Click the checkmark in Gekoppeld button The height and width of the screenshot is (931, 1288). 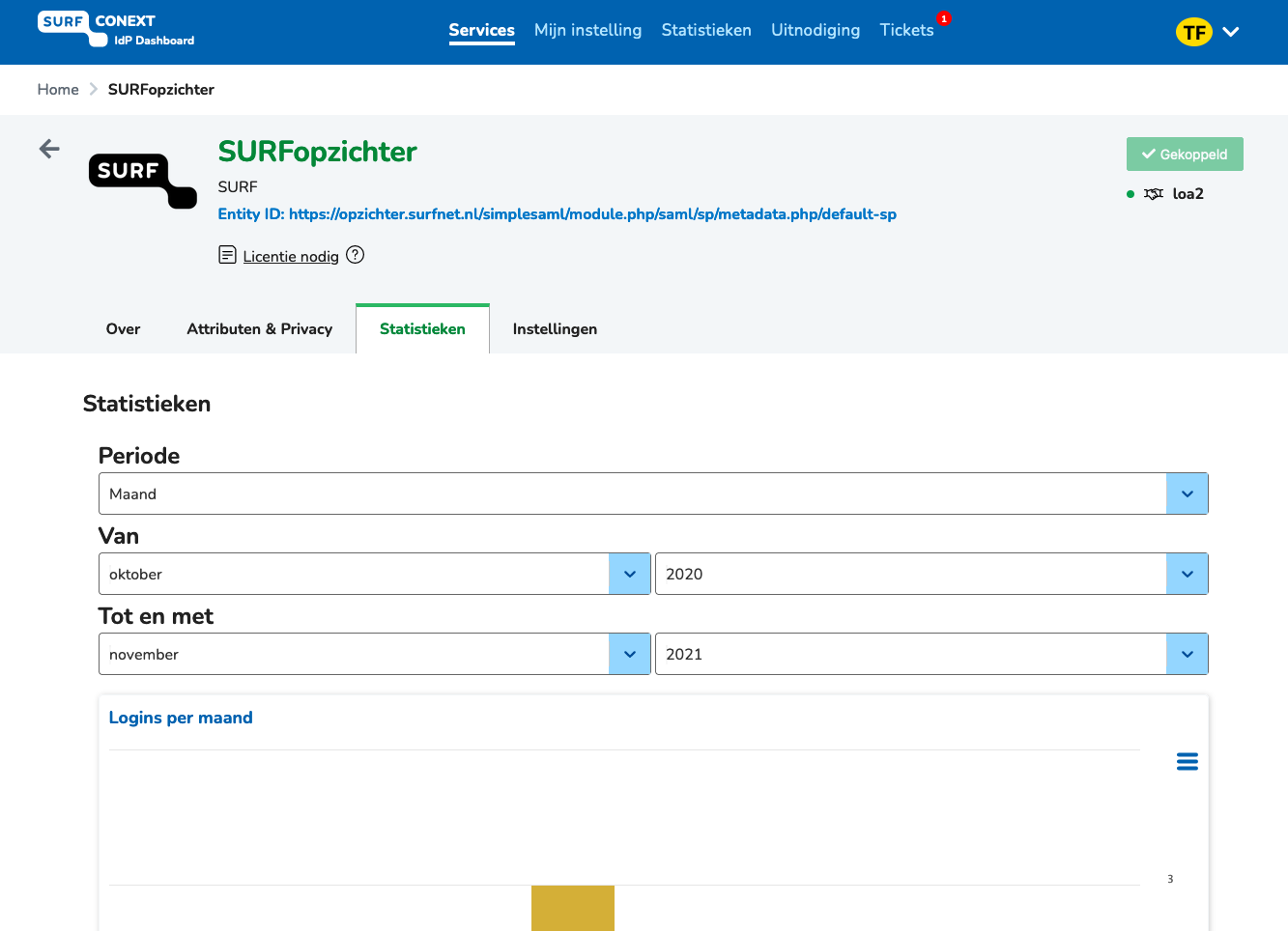(1149, 154)
